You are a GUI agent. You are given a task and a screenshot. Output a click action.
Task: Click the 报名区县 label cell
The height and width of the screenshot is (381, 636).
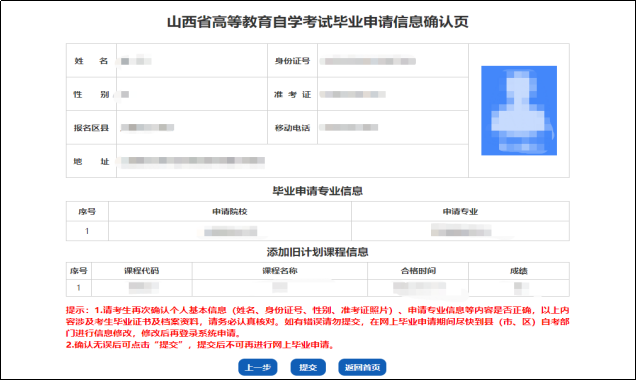(91, 128)
